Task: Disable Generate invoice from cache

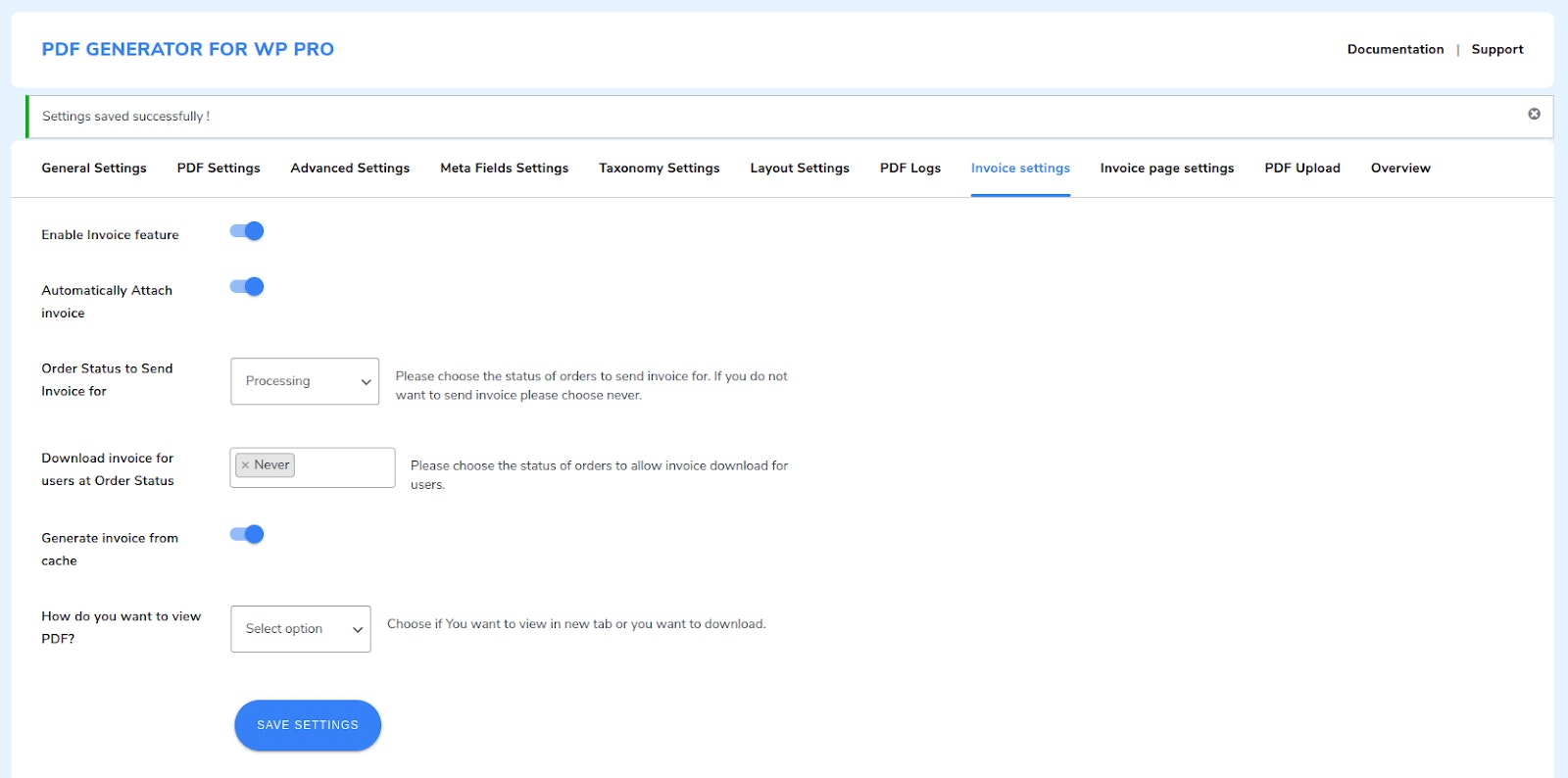Action: pyautogui.click(x=247, y=534)
